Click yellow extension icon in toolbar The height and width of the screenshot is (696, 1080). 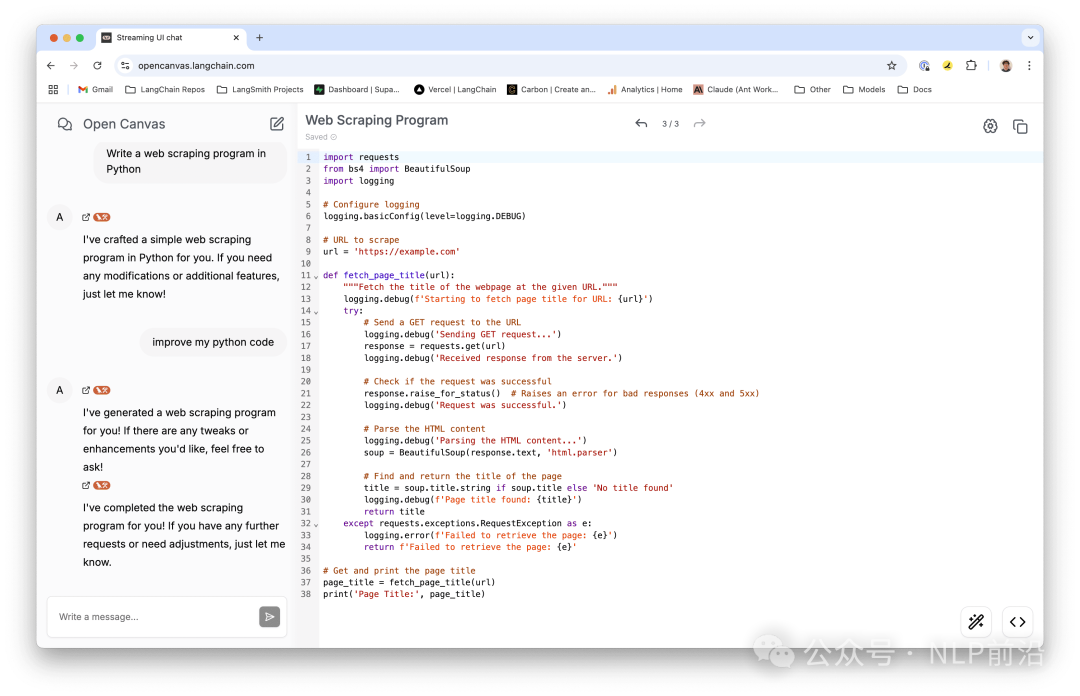948,65
